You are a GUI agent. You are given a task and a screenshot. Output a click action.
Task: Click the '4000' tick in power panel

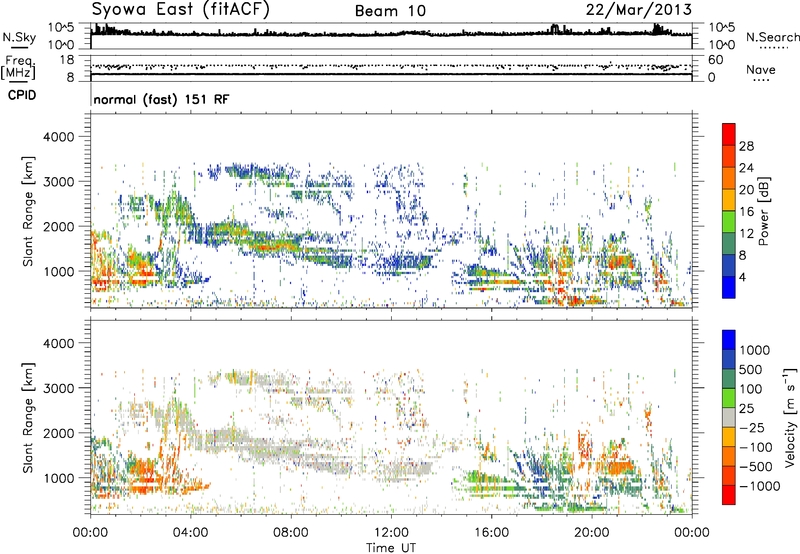click(x=58, y=137)
